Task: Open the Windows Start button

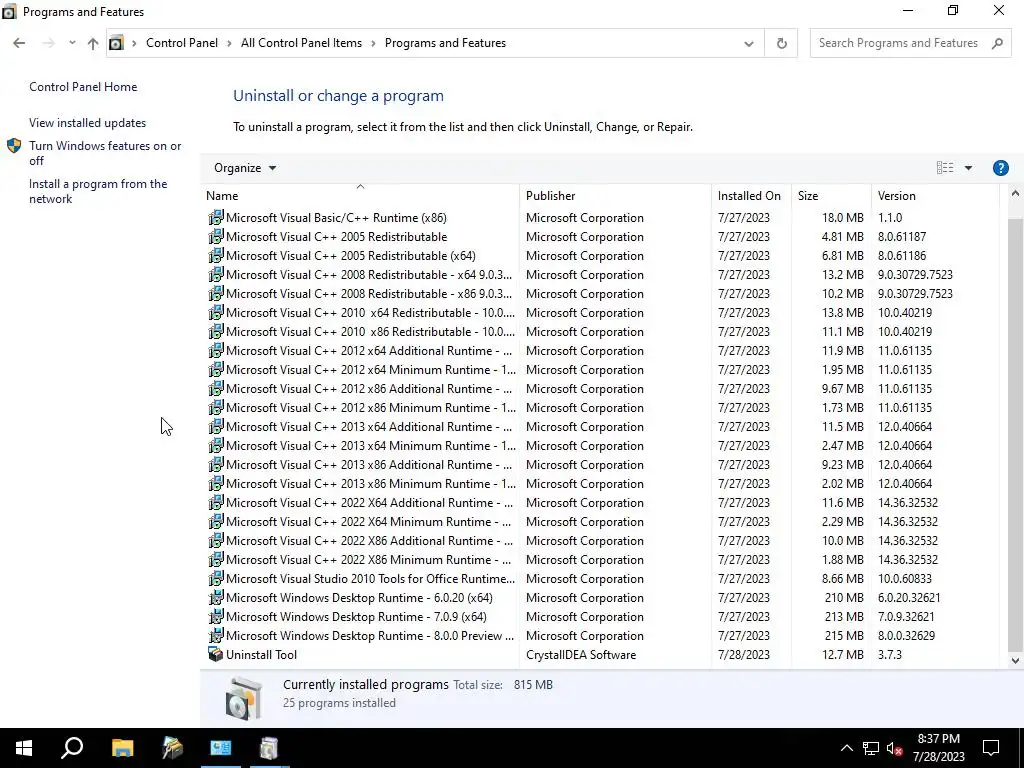Action: (x=24, y=748)
